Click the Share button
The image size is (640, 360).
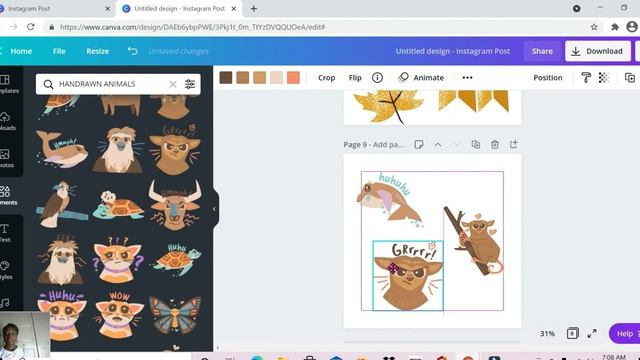coord(542,51)
